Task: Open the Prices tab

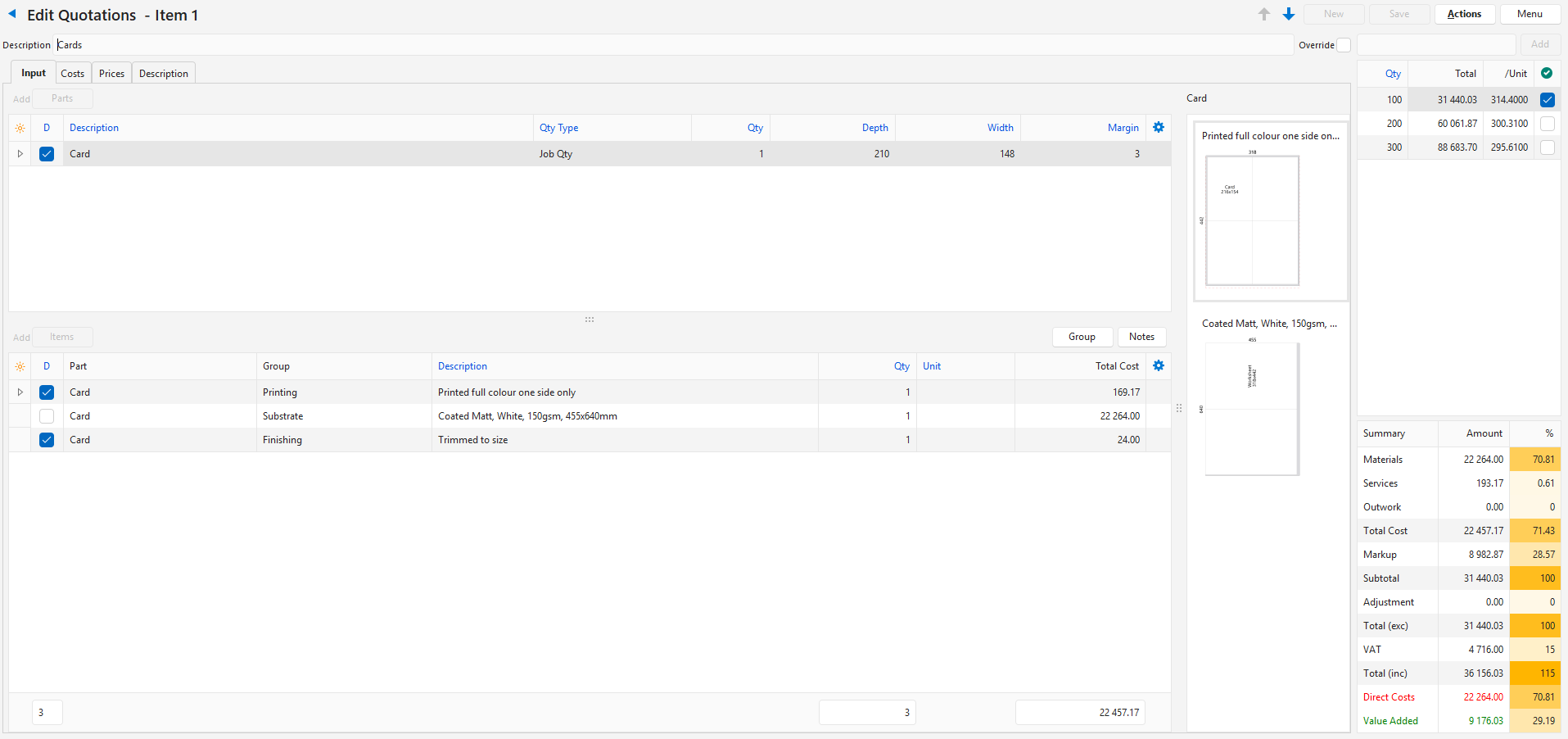Action: point(111,74)
